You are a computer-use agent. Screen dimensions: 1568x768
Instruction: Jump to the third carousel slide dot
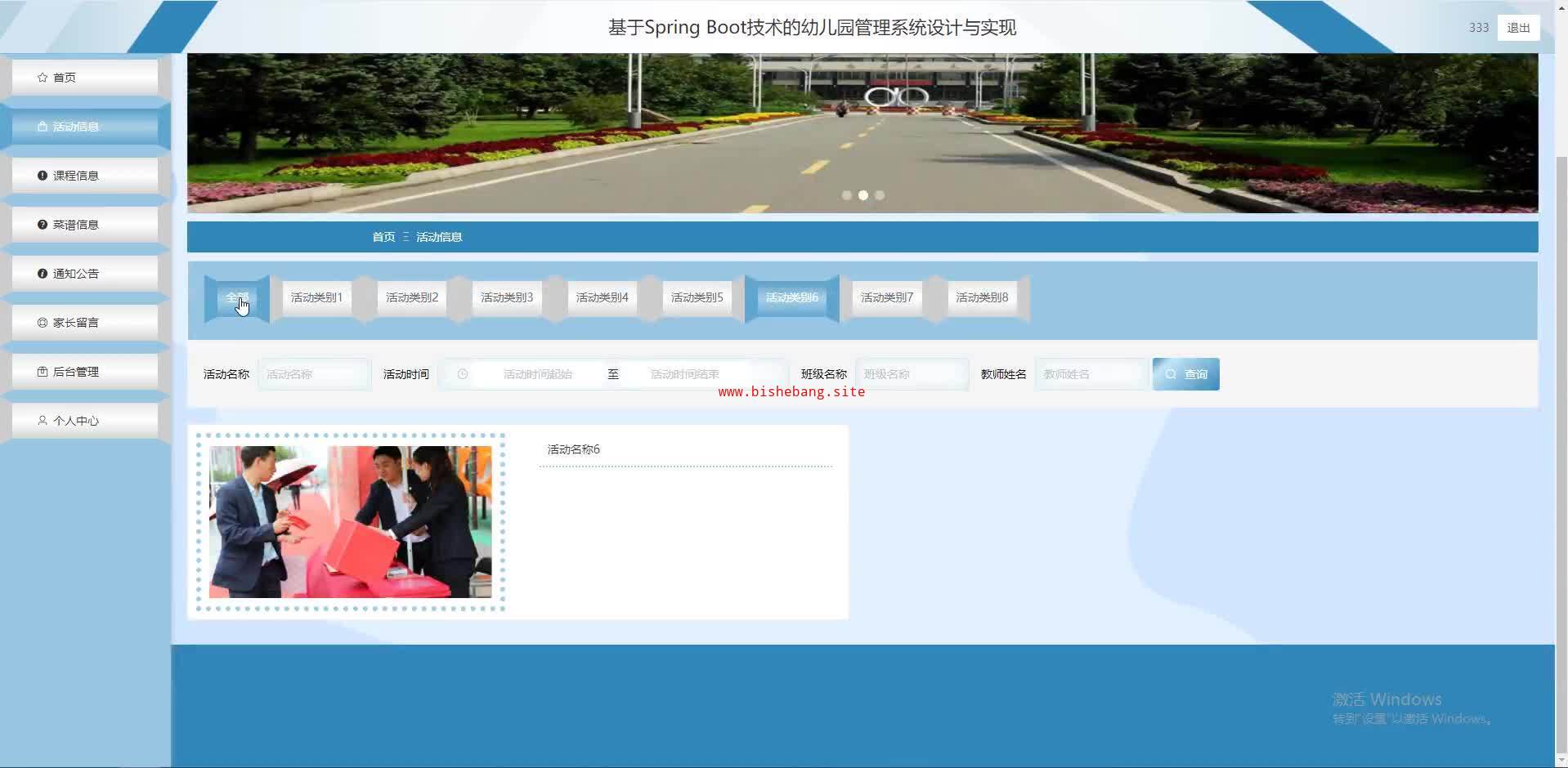pyautogui.click(x=880, y=195)
